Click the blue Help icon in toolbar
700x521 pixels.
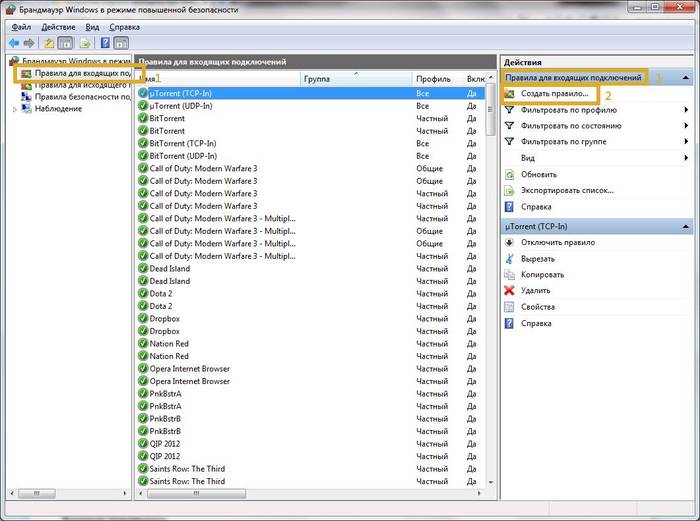click(x=104, y=44)
